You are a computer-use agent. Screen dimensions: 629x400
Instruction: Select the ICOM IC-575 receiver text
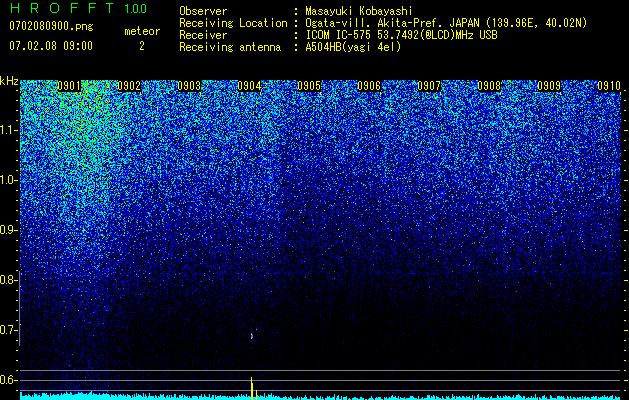point(401,35)
